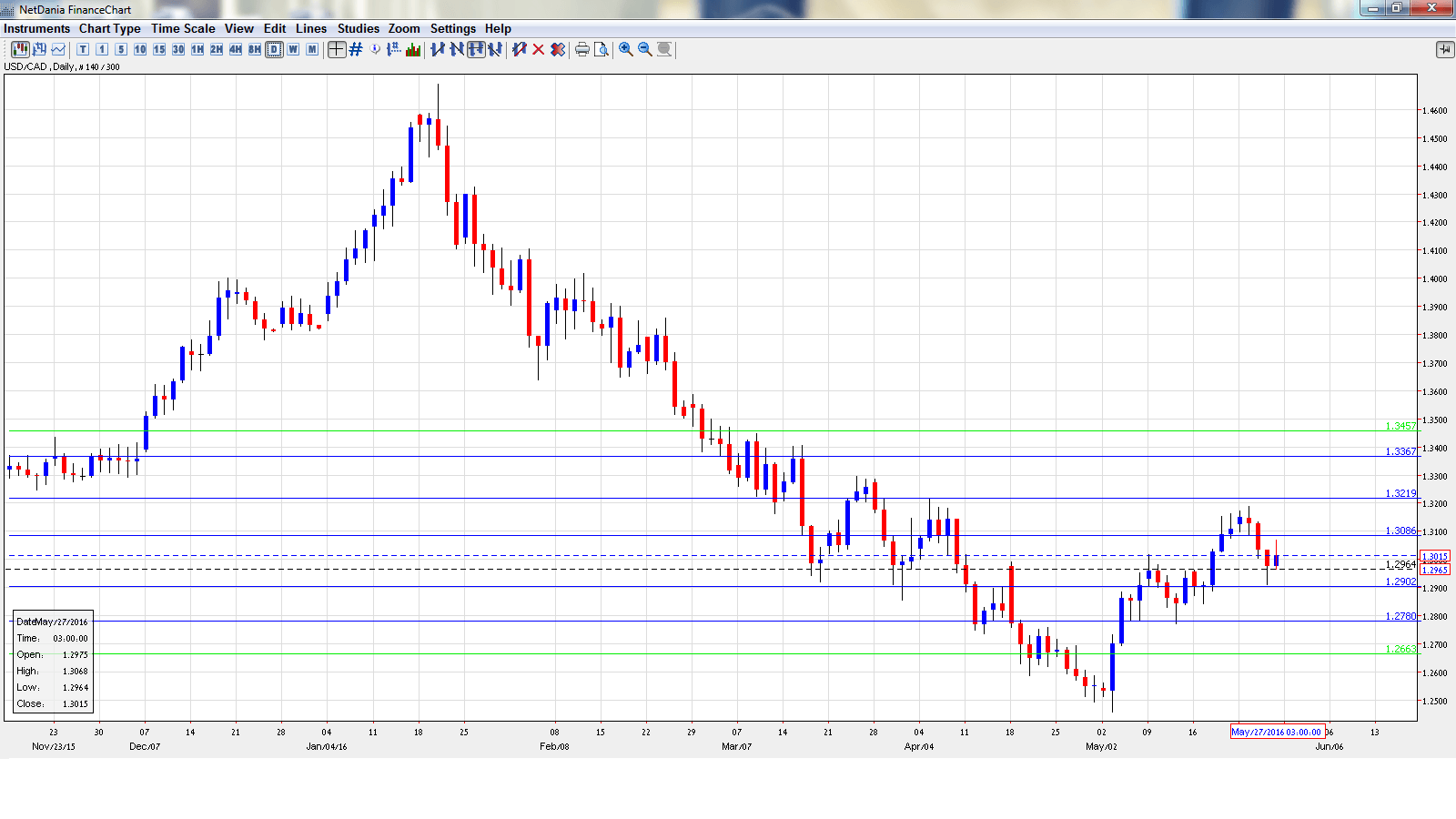Switch to the line chart type icon
This screenshot has height=819, width=1456.
click(58, 49)
